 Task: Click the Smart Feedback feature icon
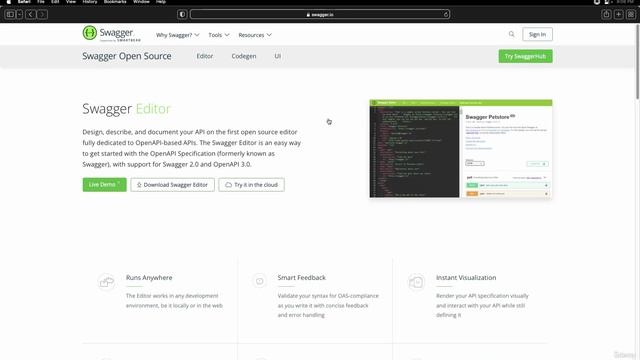[259, 281]
